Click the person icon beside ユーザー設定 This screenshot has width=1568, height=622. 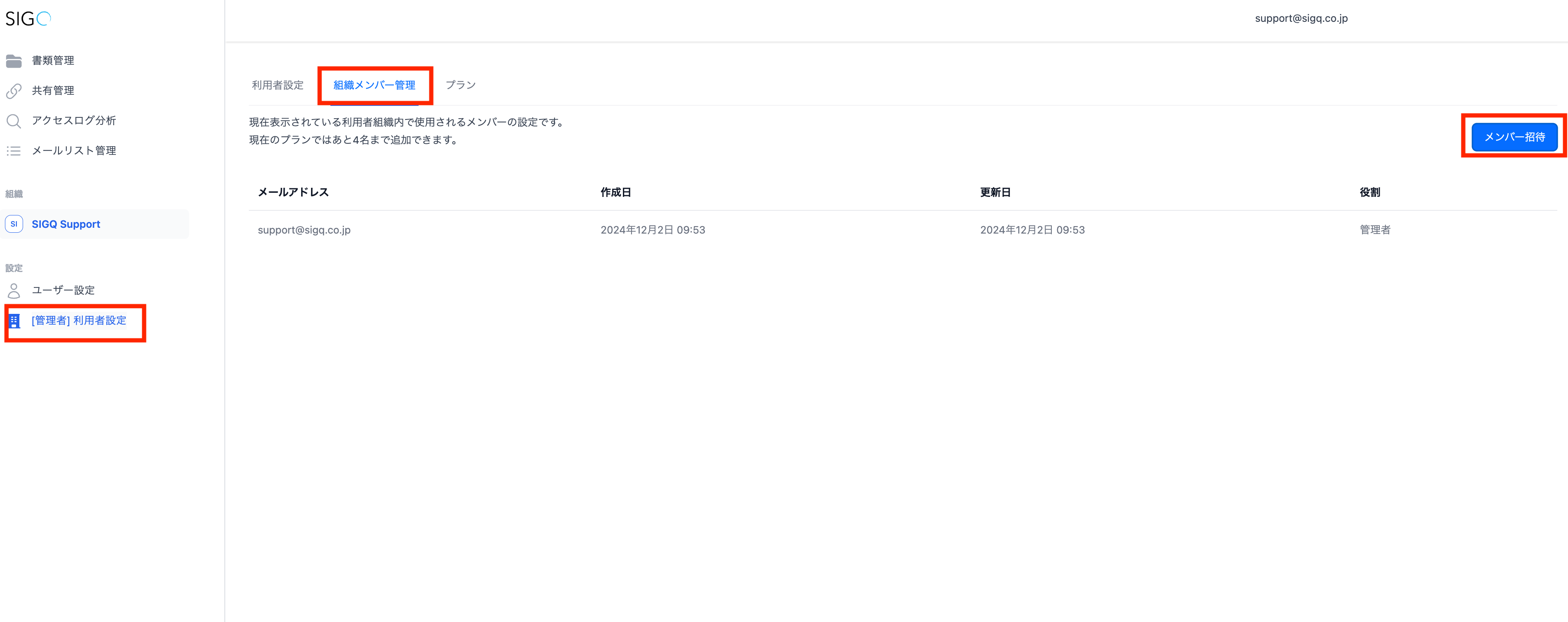pyautogui.click(x=14, y=290)
